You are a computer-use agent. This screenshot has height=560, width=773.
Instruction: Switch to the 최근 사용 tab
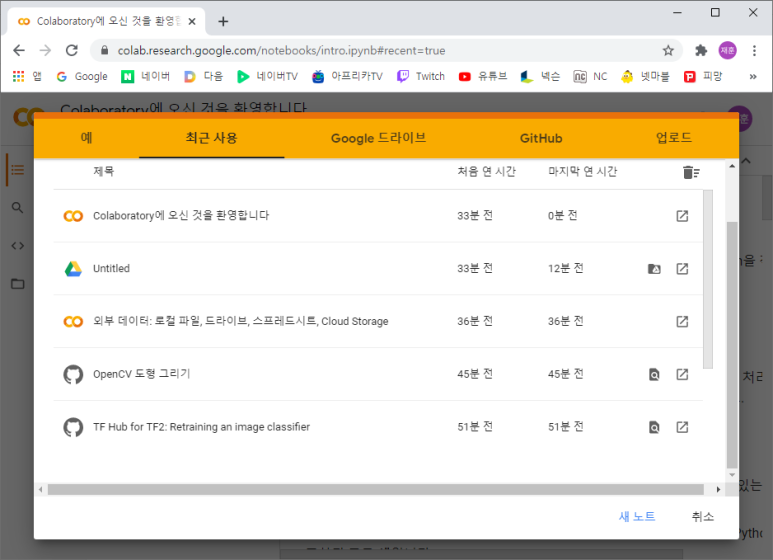(211, 138)
